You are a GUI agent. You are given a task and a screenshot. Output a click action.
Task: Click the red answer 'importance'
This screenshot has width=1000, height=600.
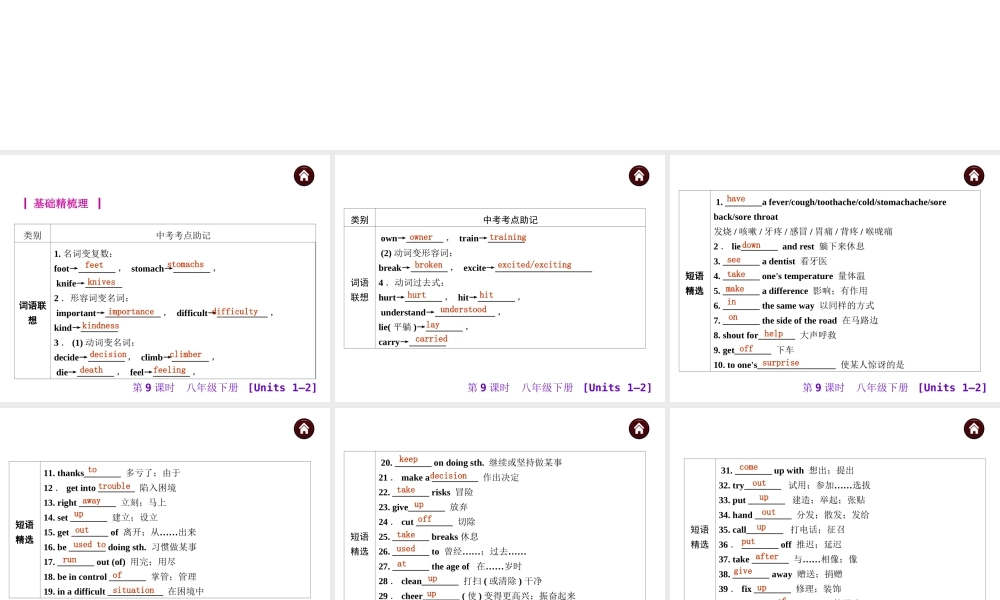click(x=131, y=312)
